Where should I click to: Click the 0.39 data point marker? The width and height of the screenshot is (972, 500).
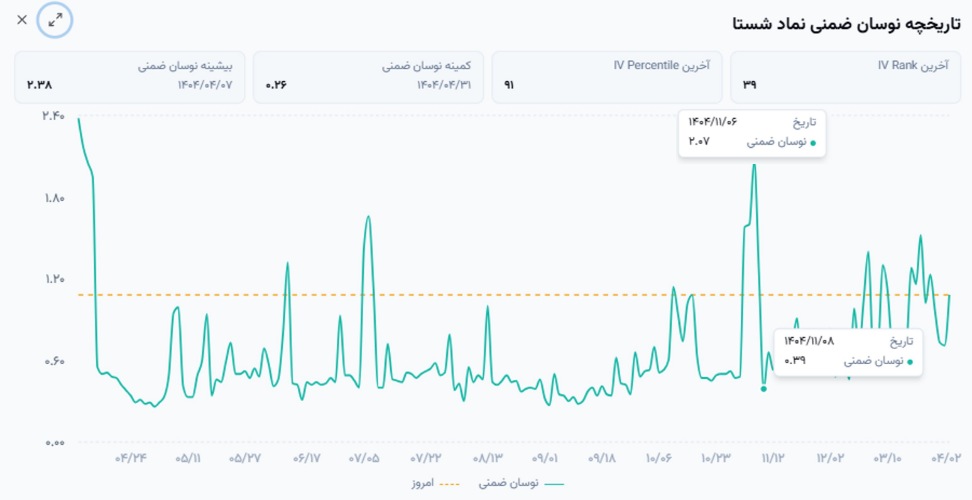pyautogui.click(x=764, y=389)
